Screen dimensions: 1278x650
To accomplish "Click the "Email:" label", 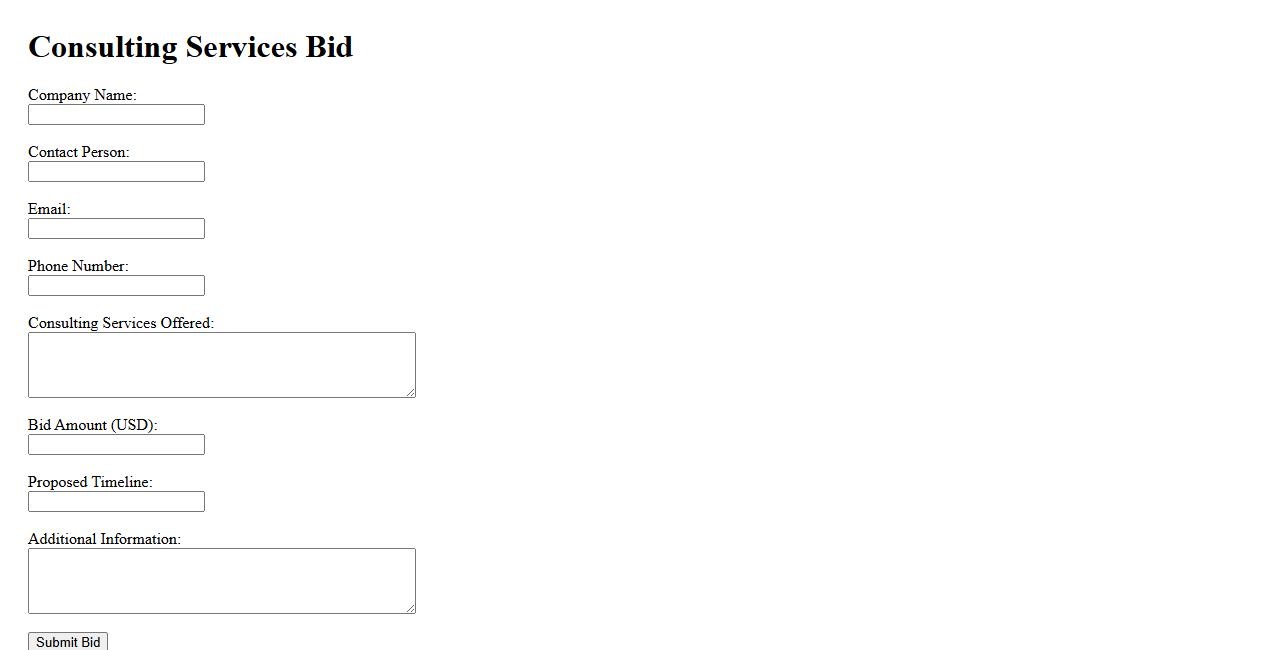I will (x=49, y=209).
